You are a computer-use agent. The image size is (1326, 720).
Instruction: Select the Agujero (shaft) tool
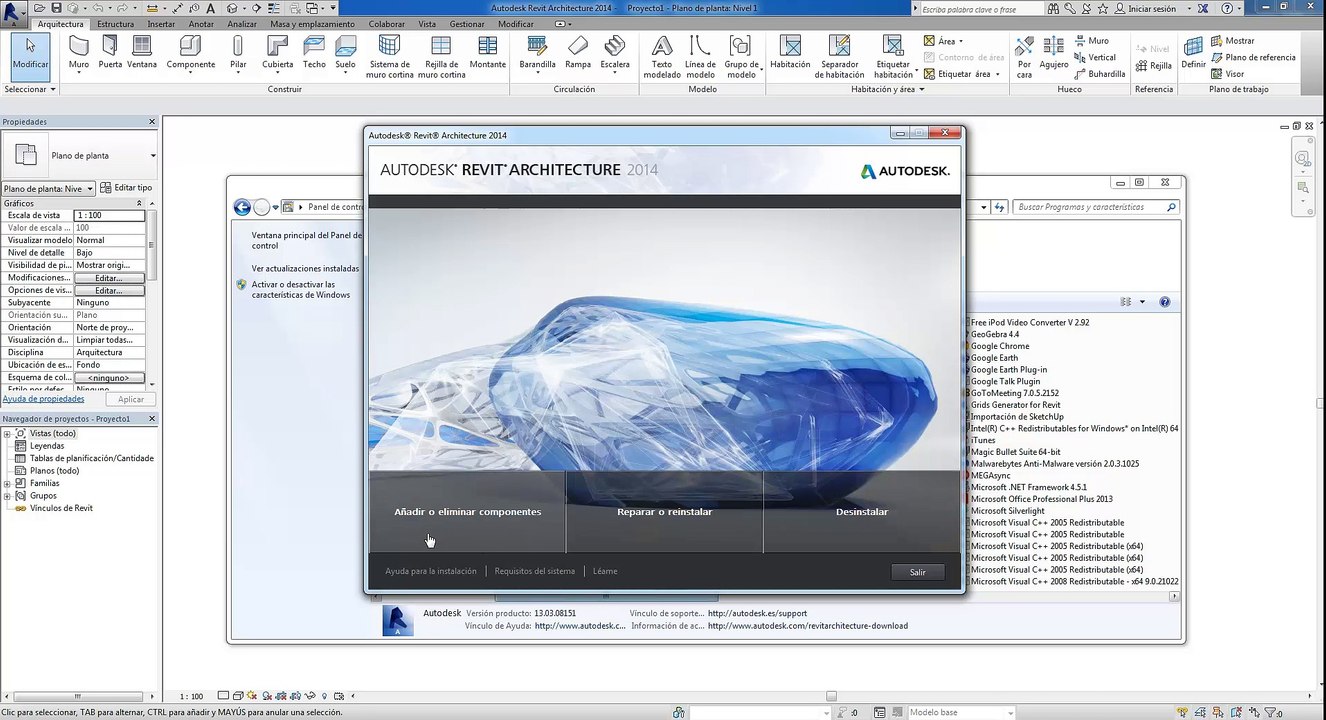tap(1054, 54)
